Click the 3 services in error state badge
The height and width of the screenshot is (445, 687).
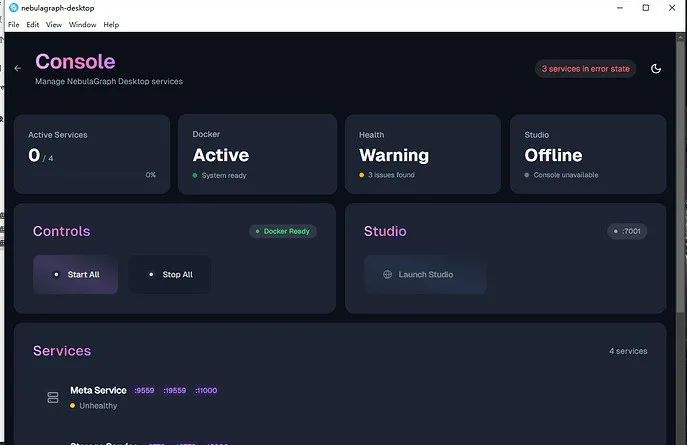585,69
